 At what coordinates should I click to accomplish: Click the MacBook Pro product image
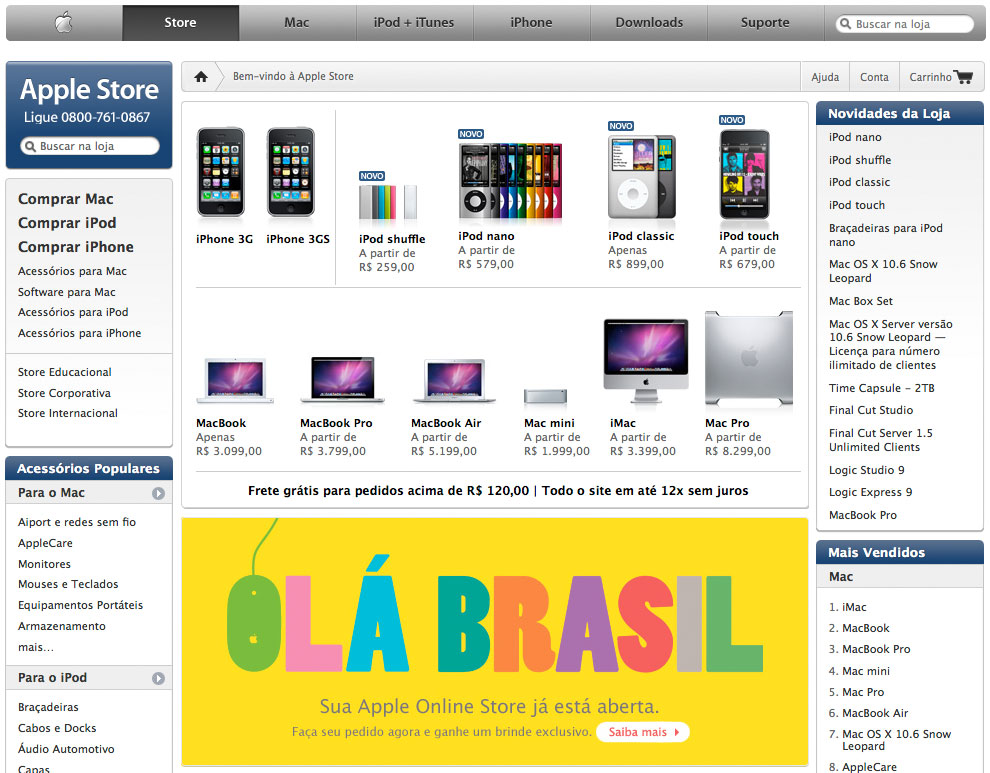(x=342, y=380)
